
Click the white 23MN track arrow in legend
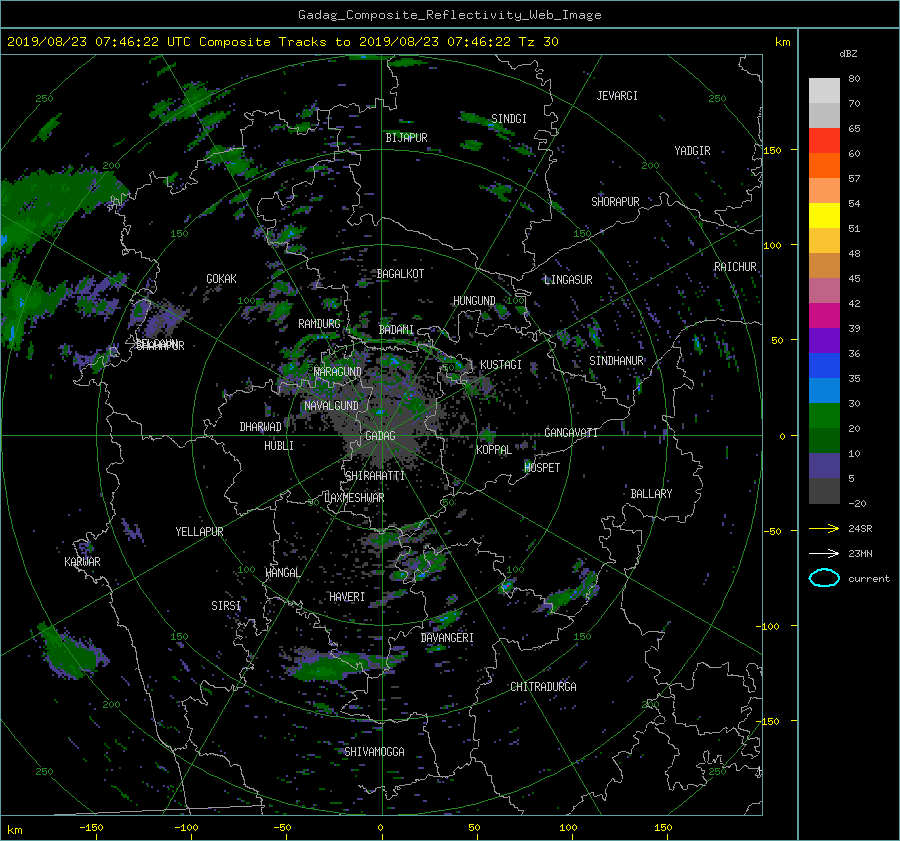pyautogui.click(x=824, y=553)
